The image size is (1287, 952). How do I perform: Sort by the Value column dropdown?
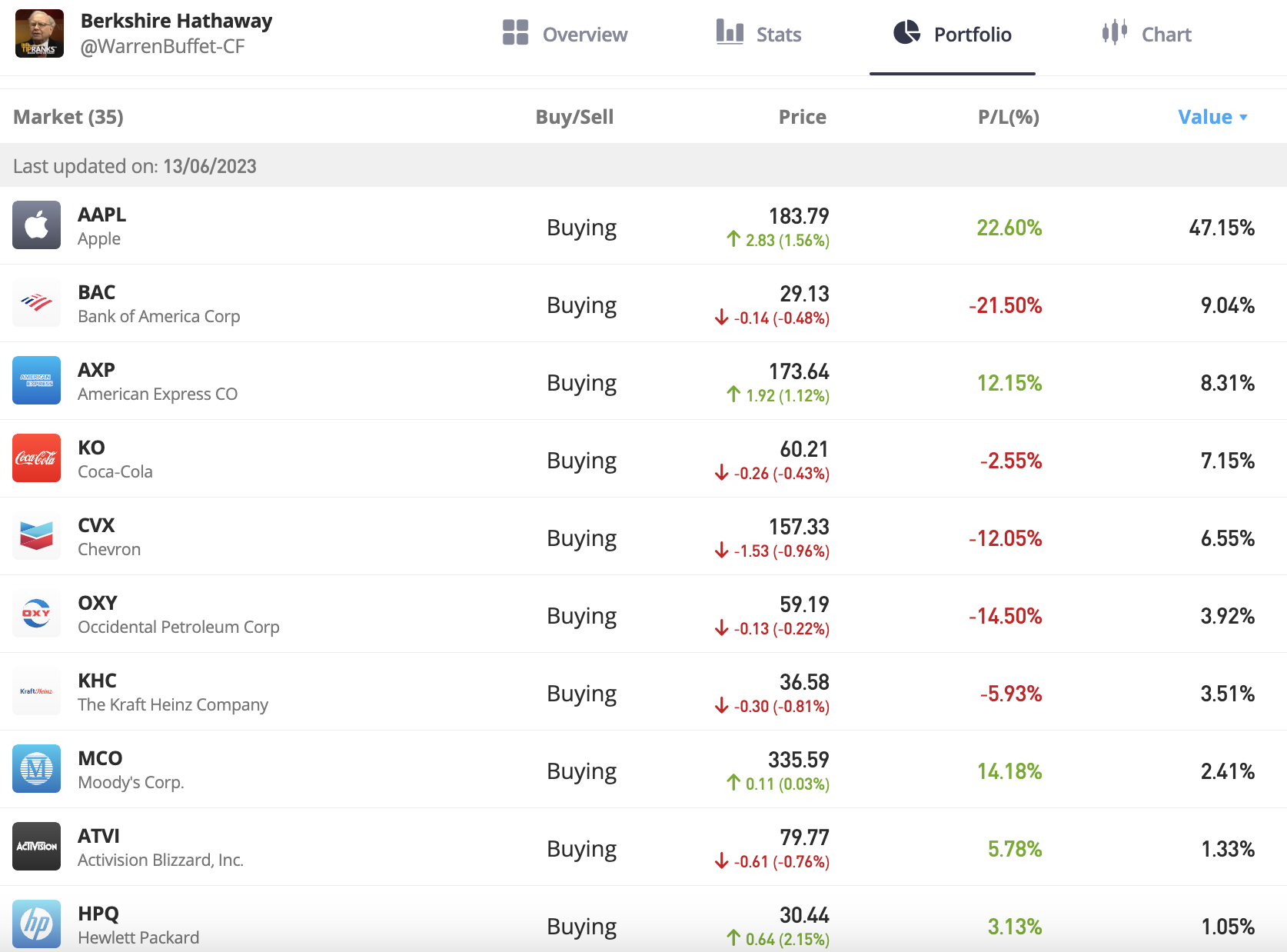click(1212, 117)
